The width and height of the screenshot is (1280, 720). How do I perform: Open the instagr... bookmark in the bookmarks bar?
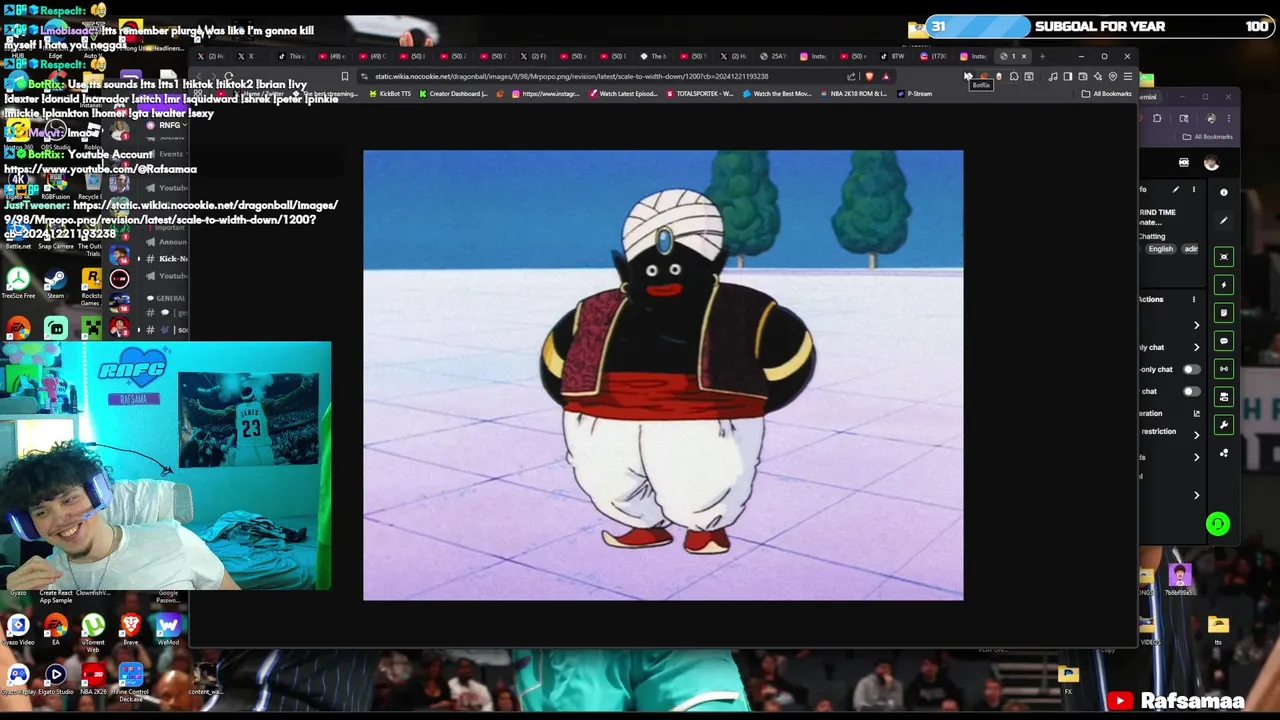pos(548,94)
